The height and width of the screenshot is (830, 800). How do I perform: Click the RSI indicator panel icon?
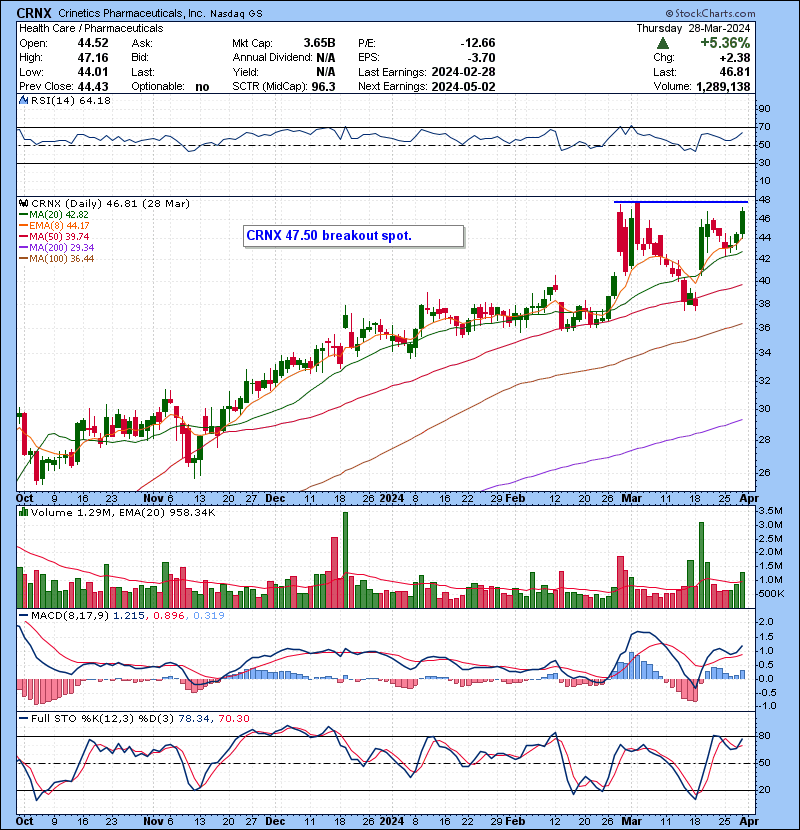(23, 100)
